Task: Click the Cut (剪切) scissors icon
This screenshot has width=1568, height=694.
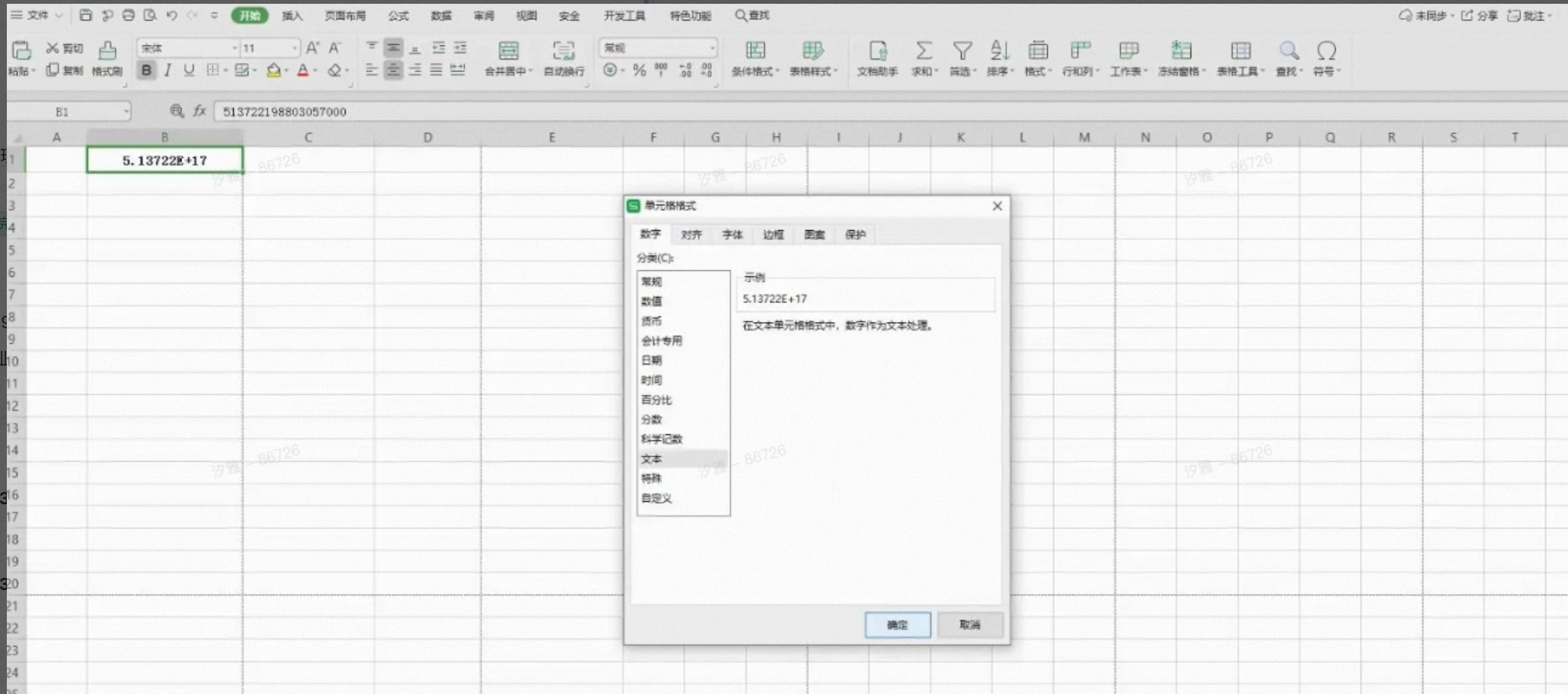Action: click(x=52, y=48)
